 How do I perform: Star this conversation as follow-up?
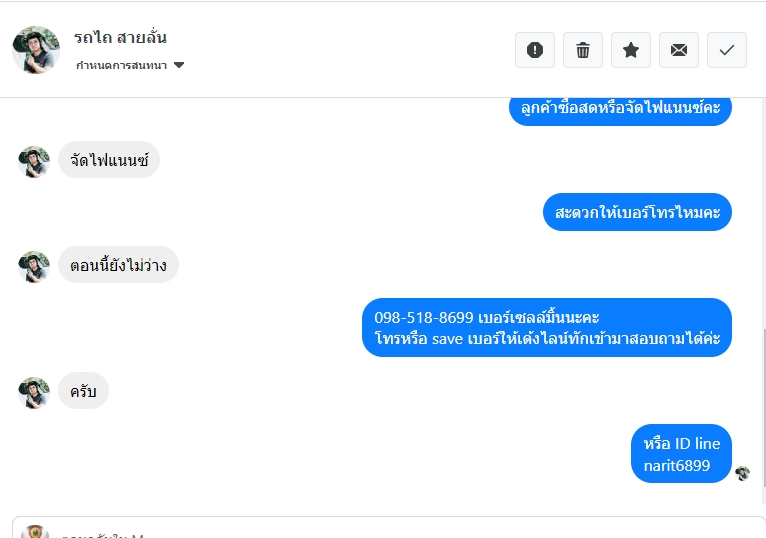pos(631,50)
